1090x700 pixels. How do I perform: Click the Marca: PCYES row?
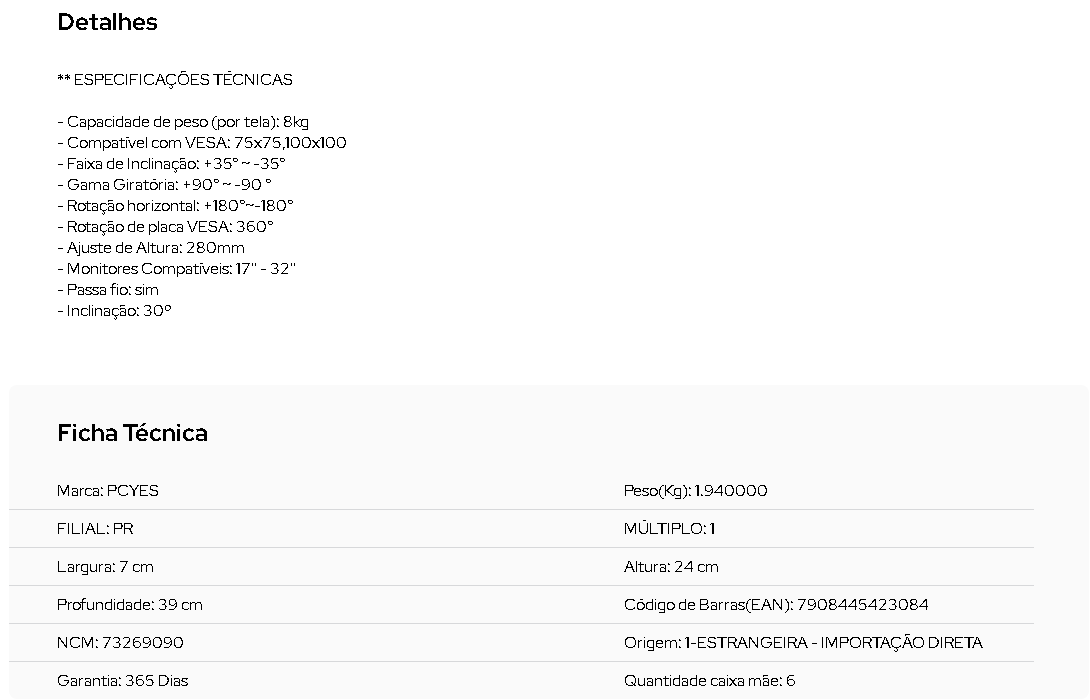(x=108, y=491)
